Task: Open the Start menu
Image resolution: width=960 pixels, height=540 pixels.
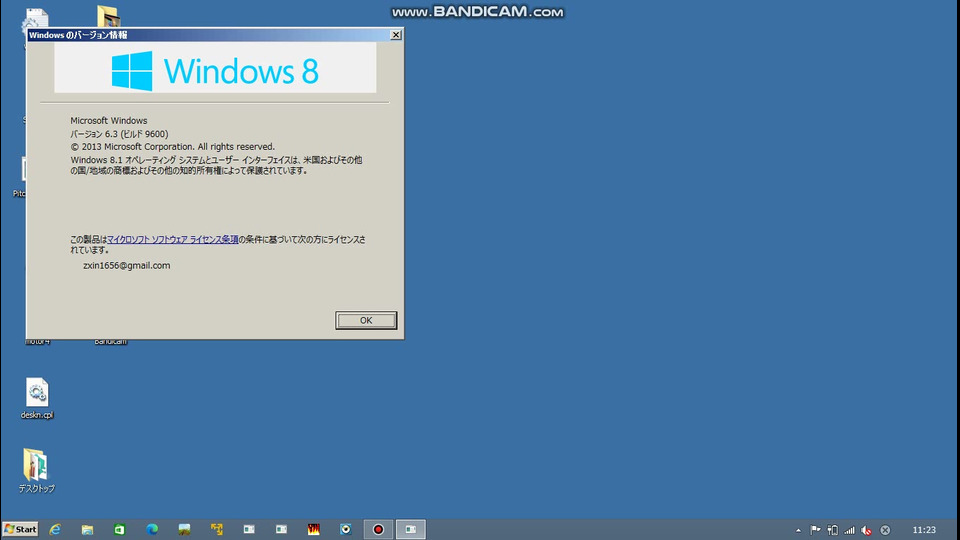Action: click(20, 529)
